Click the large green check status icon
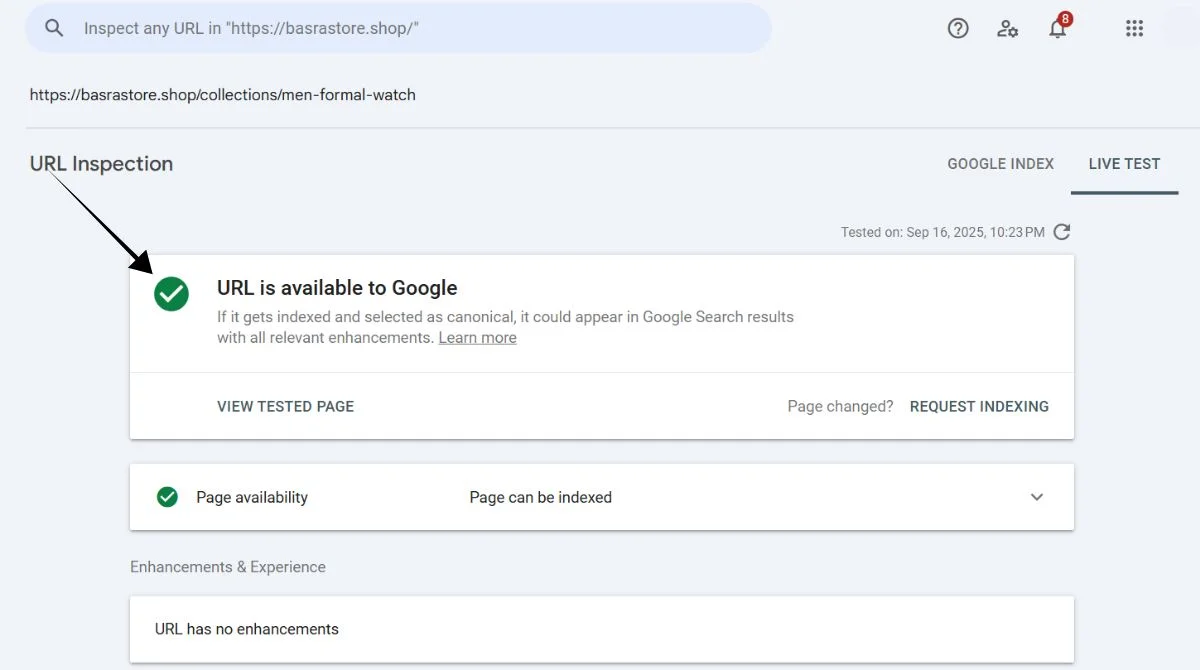Screen dimensions: 1200x670 (171, 294)
